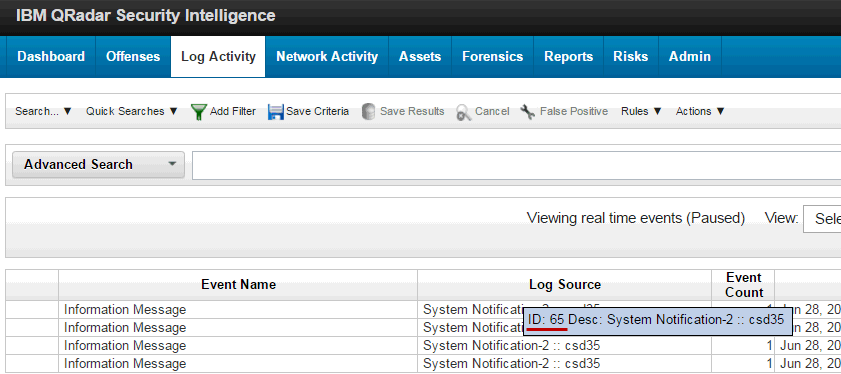Click the Event Count value in fourth row
841x374 pixels.
769,363
